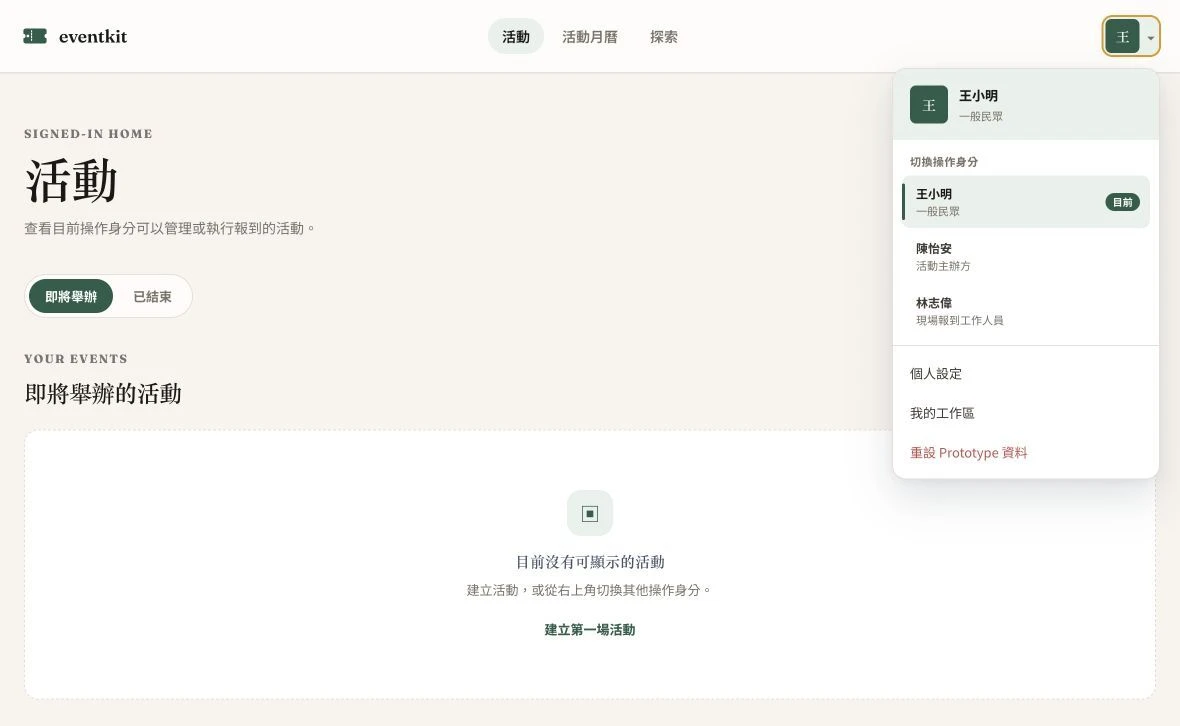This screenshot has width=1180, height=726.
Task: Click the eventkit brand name
Action: [x=93, y=36]
